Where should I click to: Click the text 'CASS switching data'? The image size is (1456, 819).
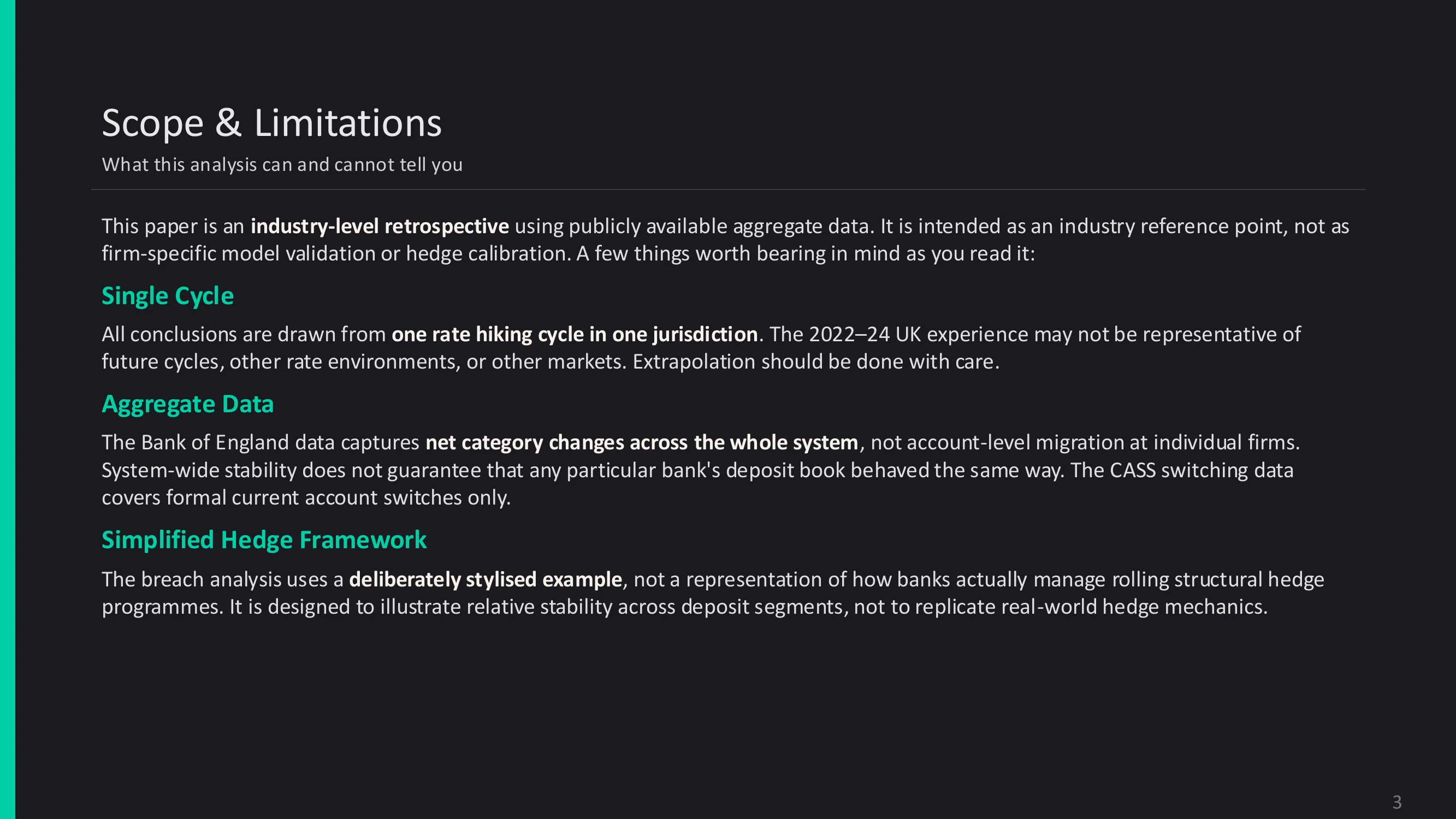(x=1201, y=470)
